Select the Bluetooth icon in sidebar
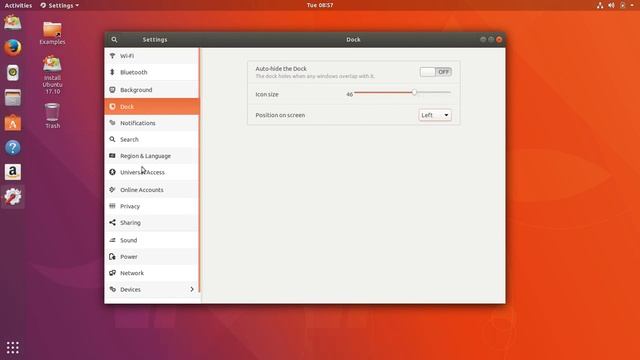The height and width of the screenshot is (360, 640). click(112, 72)
